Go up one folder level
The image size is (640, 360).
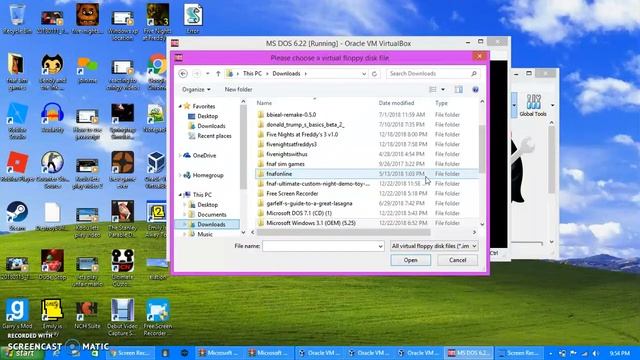(x=218, y=73)
